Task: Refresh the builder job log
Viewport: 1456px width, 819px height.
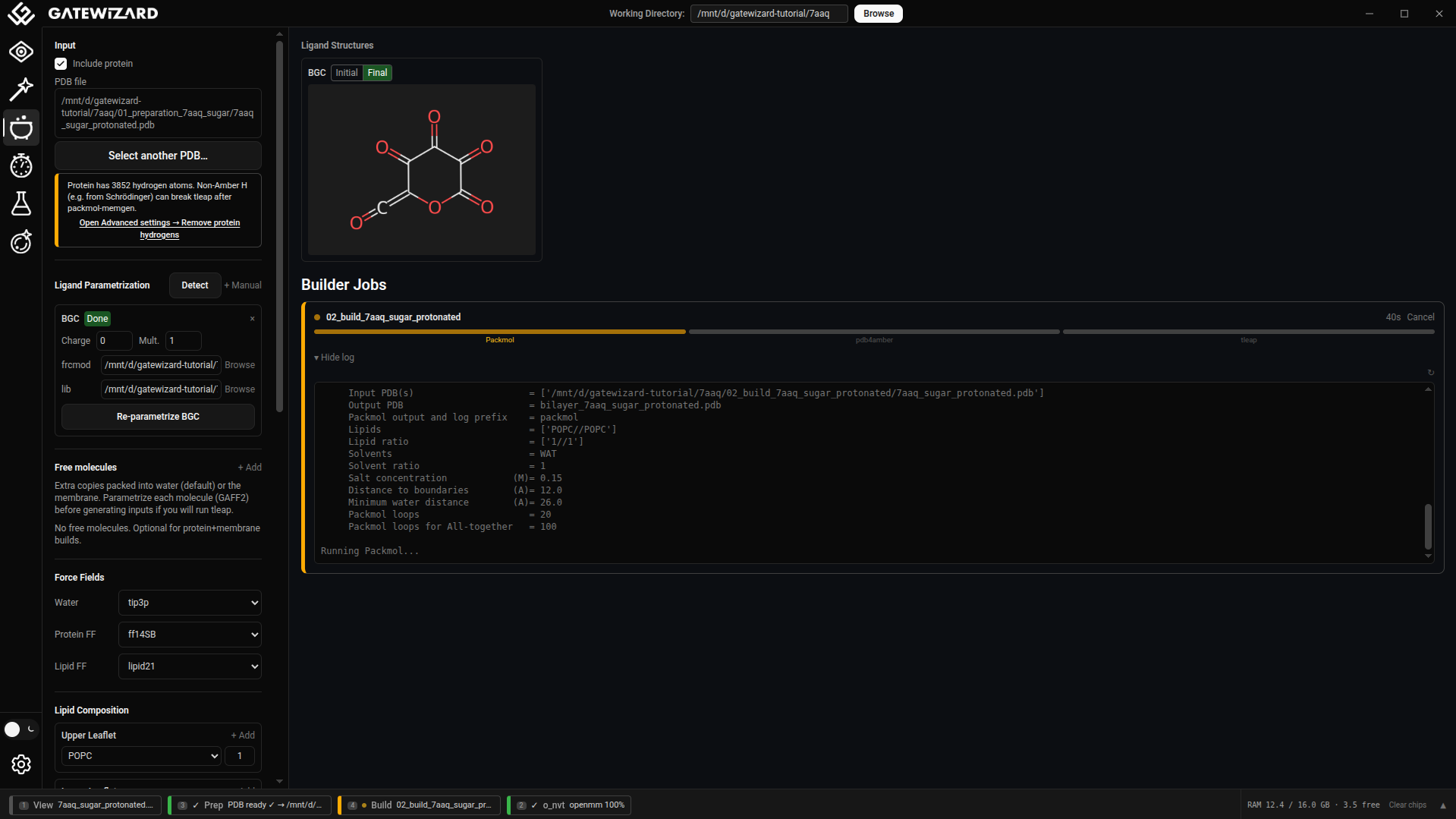Action: tap(1431, 373)
